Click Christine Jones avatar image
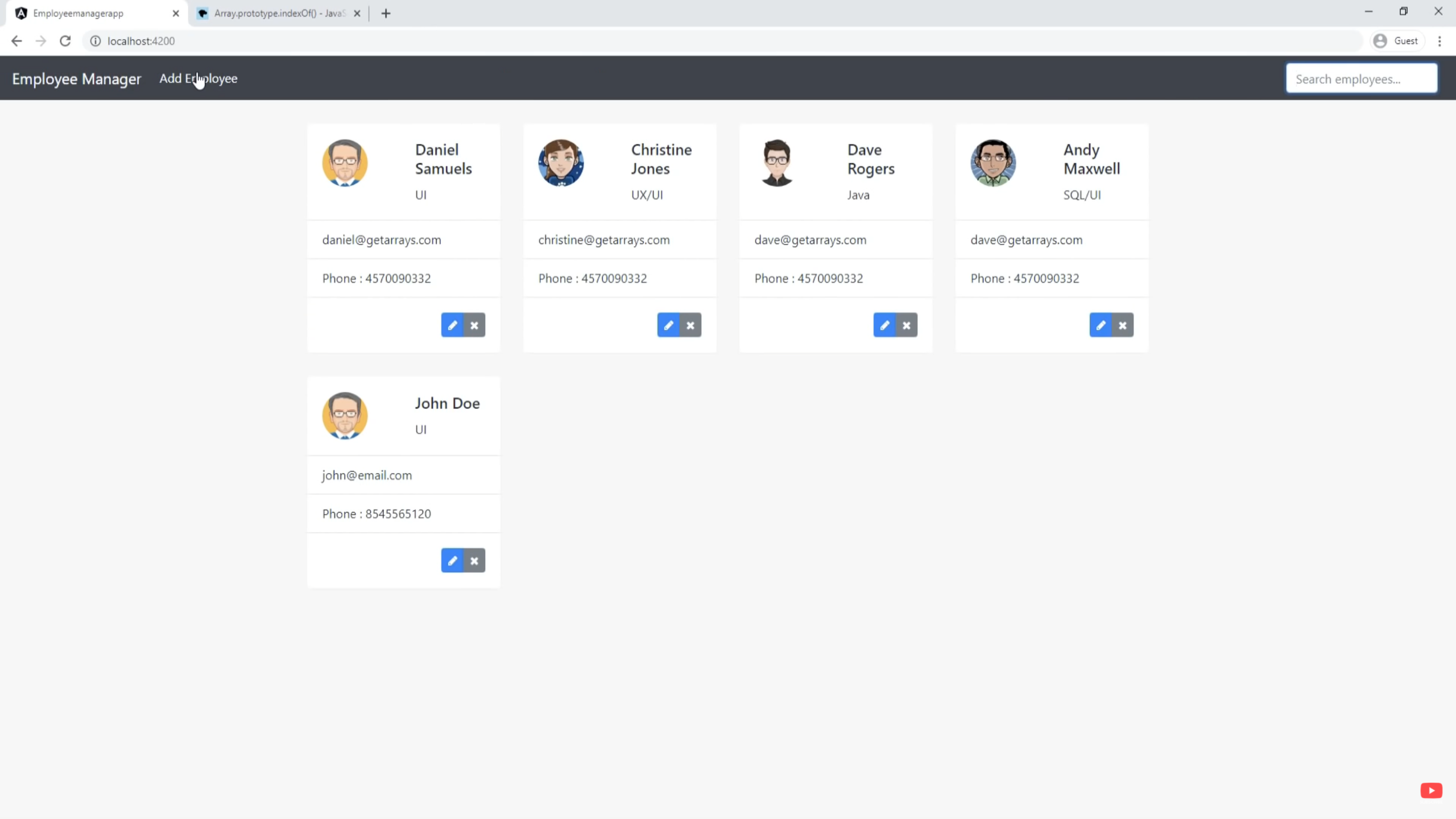The height and width of the screenshot is (819, 1456). tap(561, 163)
